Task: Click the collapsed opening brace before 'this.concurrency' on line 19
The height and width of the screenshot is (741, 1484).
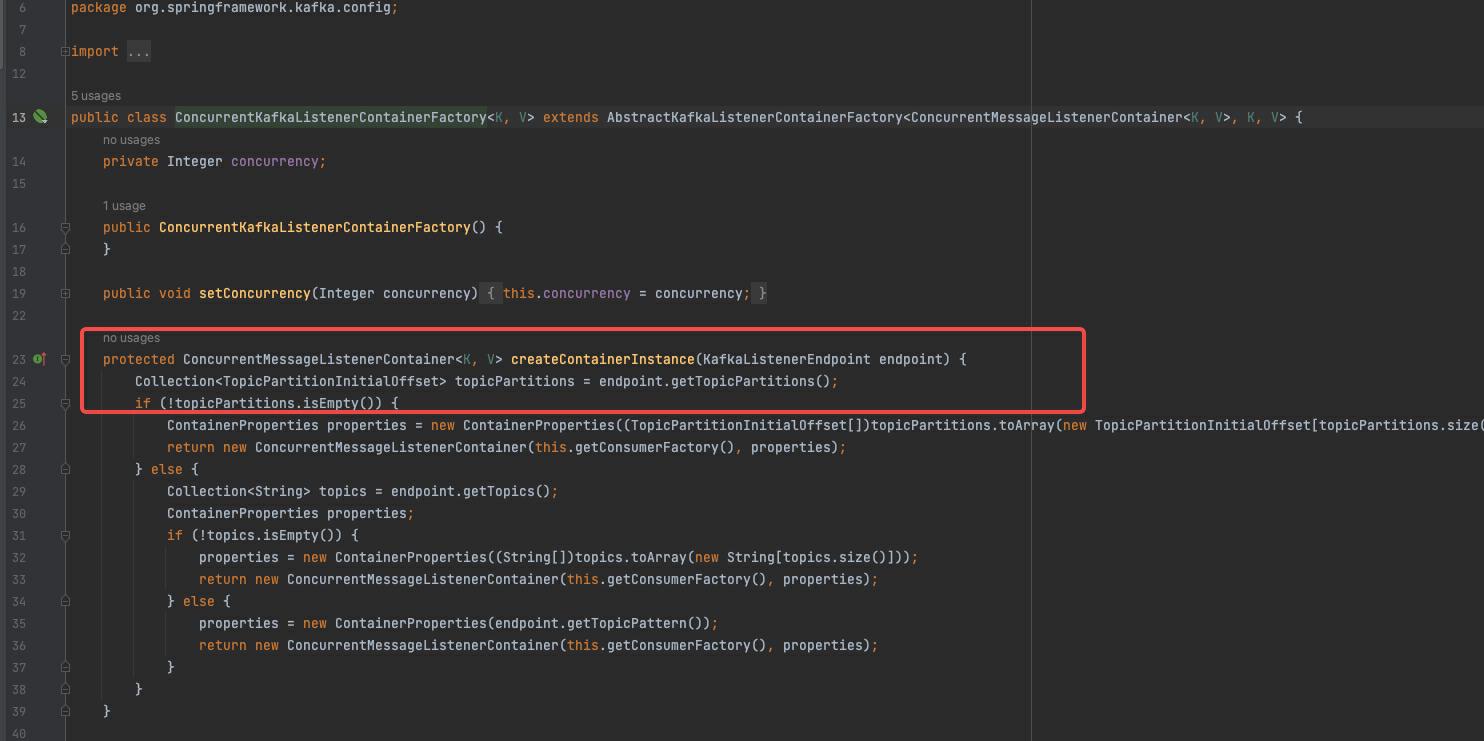Action: (491, 293)
